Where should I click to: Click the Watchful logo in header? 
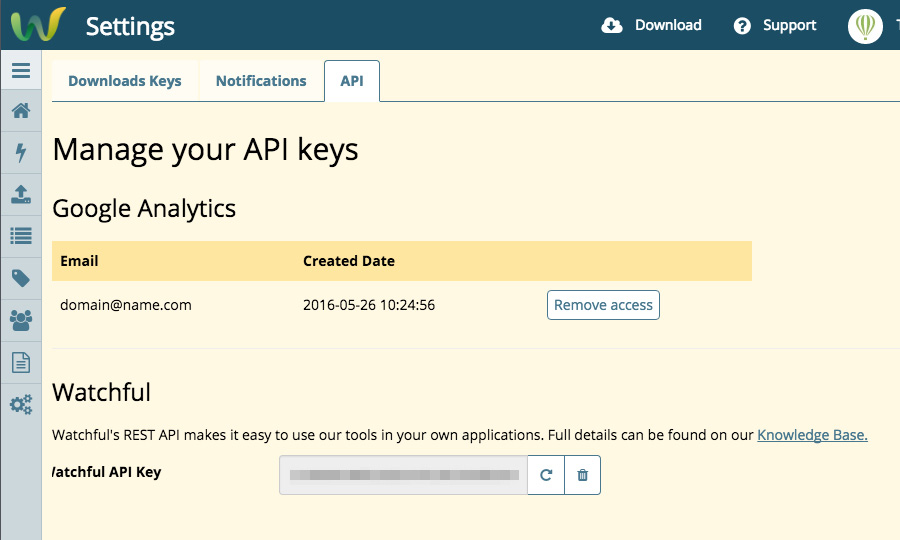pos(38,24)
